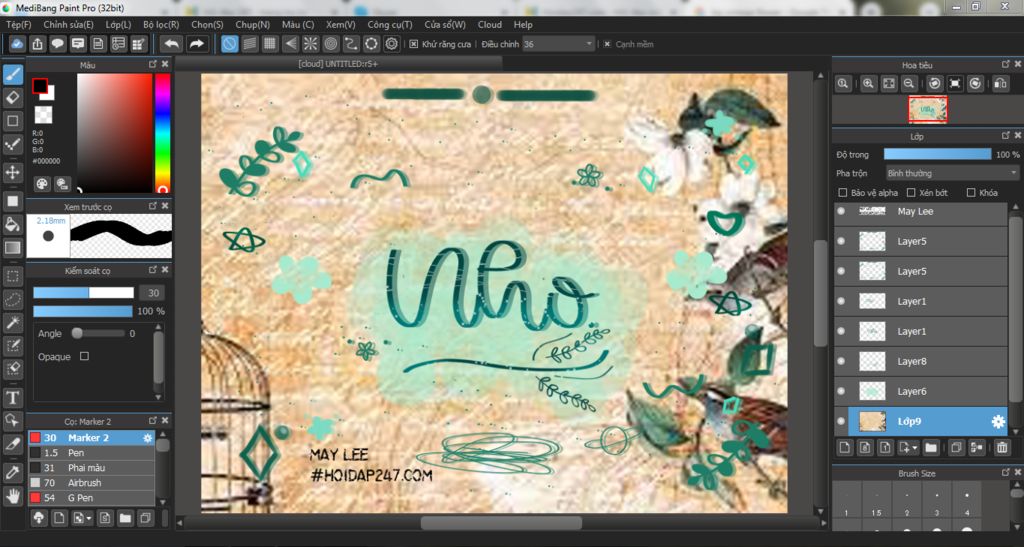This screenshot has width=1024, height=547.
Task: Hide the Layer6 layer
Action: coord(841,391)
